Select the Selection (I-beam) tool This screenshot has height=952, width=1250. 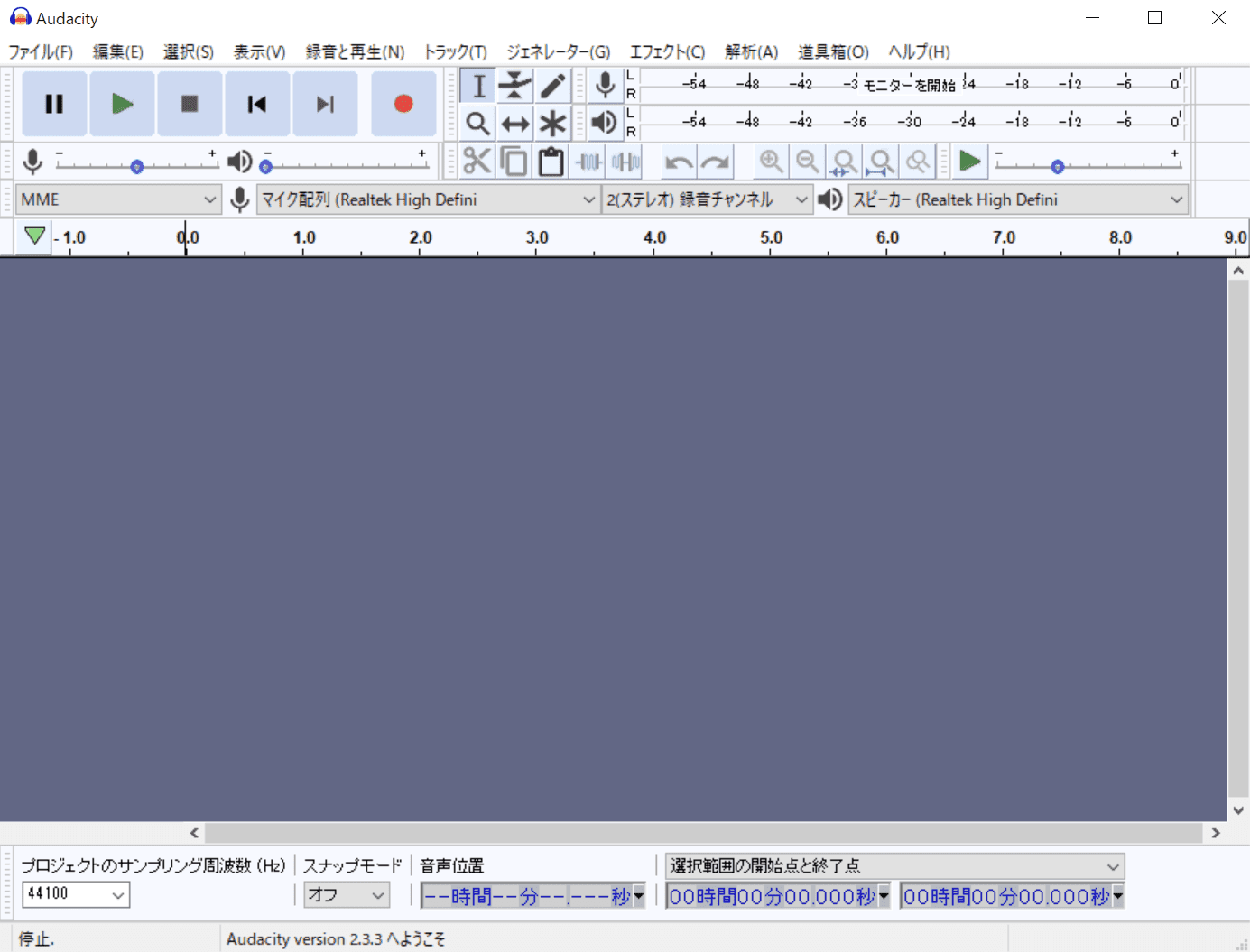pyautogui.click(x=478, y=86)
